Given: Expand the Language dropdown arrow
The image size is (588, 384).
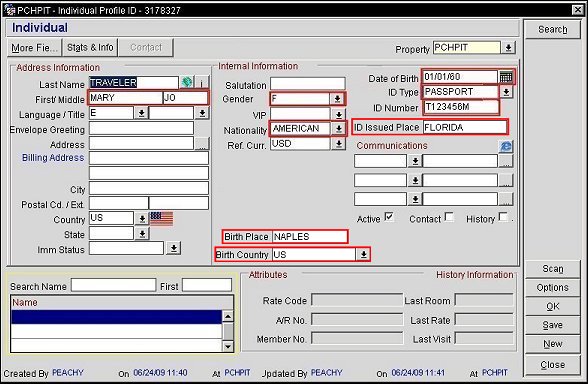Looking at the screenshot, I should click(141, 113).
